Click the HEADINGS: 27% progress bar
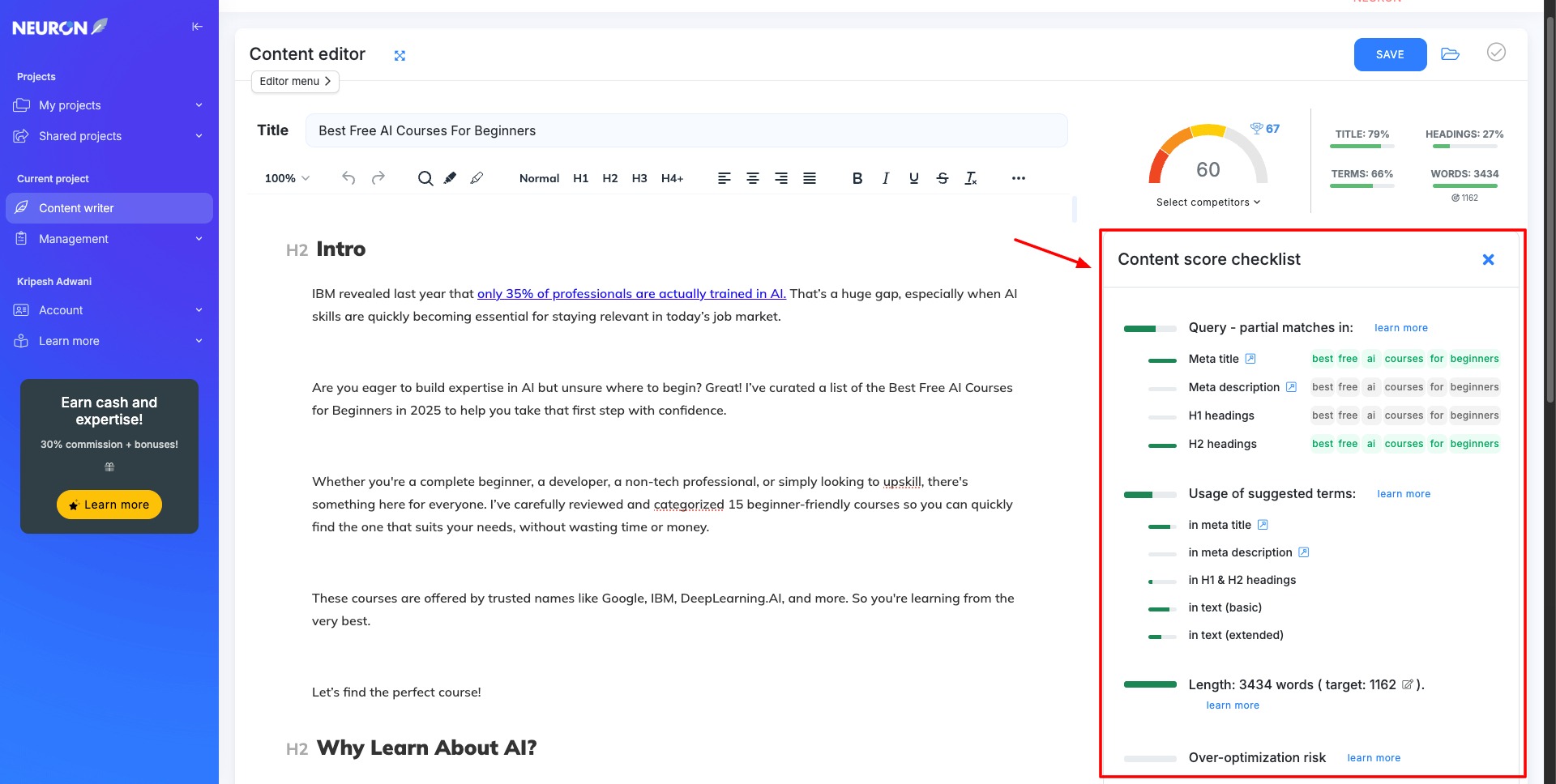The image size is (1556, 784). [1464, 146]
